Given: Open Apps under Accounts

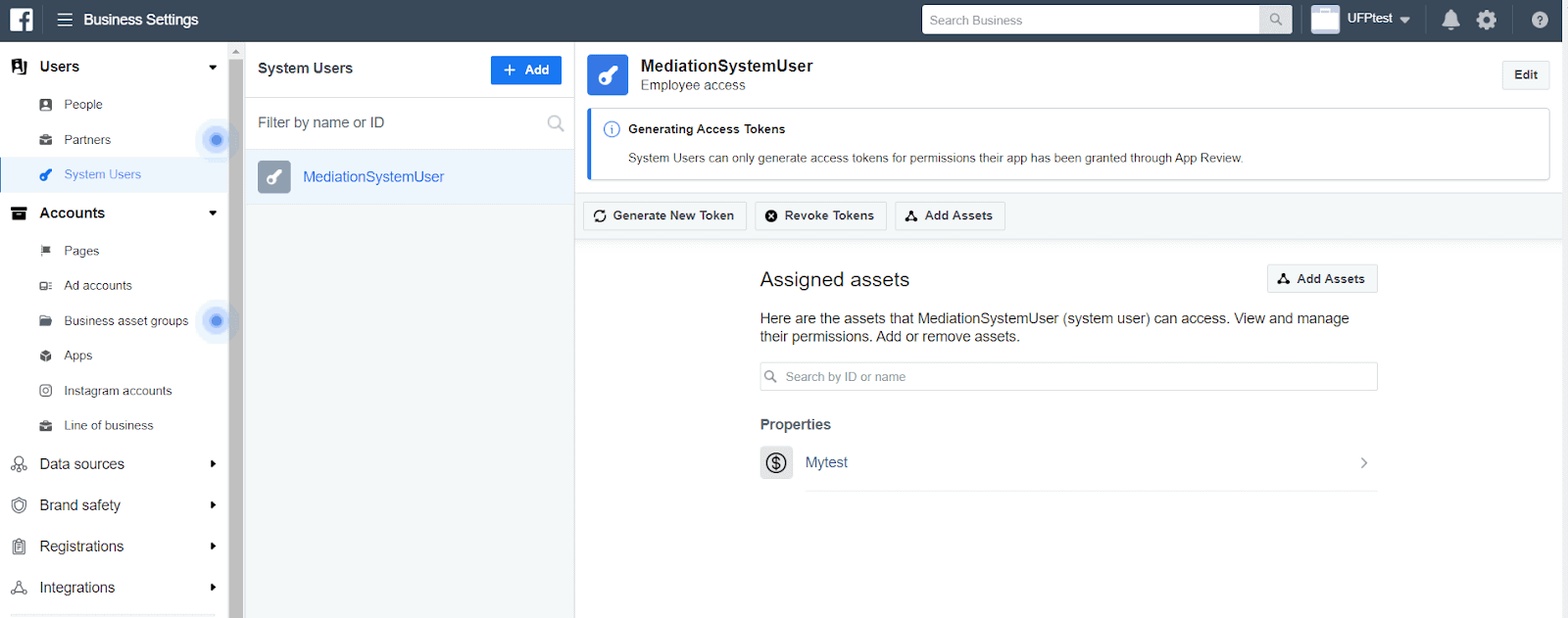Looking at the screenshot, I should (x=78, y=356).
